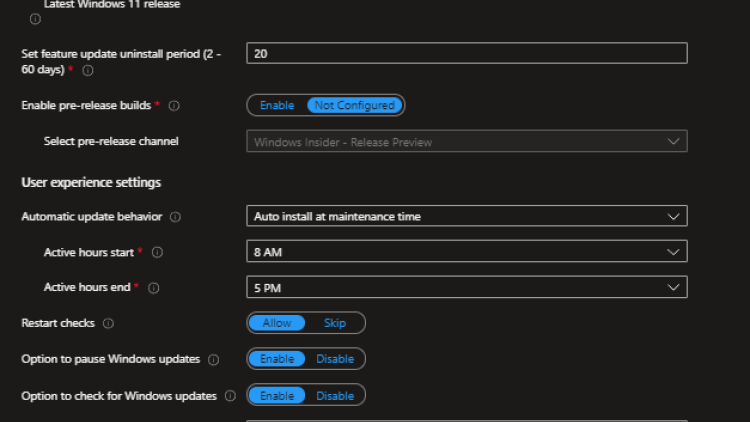
Task: Click info icon below Latest Windows 11 release
Action: point(36,19)
